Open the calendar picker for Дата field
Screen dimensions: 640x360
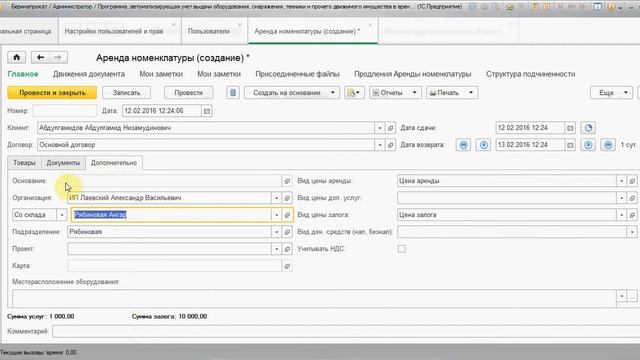tap(207, 111)
